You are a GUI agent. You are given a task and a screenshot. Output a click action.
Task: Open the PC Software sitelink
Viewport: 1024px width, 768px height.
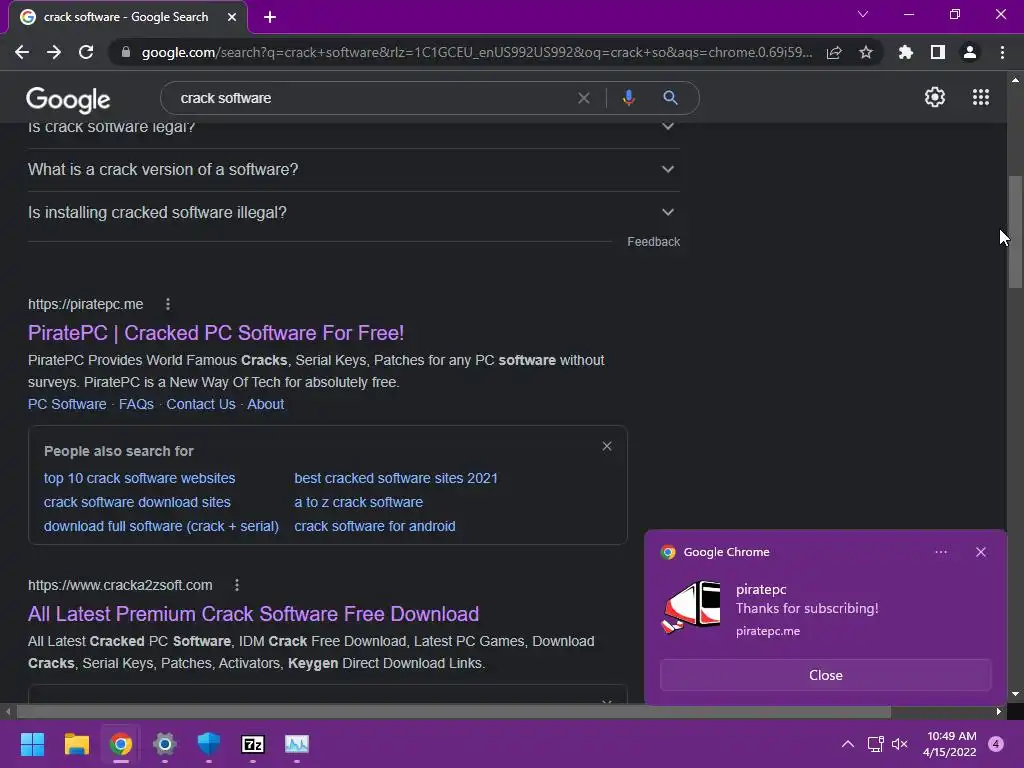point(67,404)
